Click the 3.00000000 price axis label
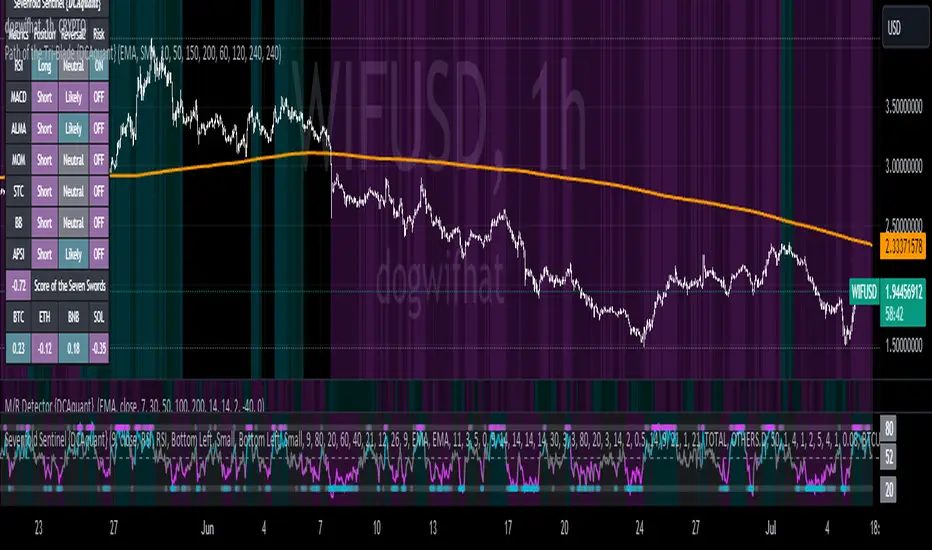Screen dimensions: 932x550 click(903, 166)
